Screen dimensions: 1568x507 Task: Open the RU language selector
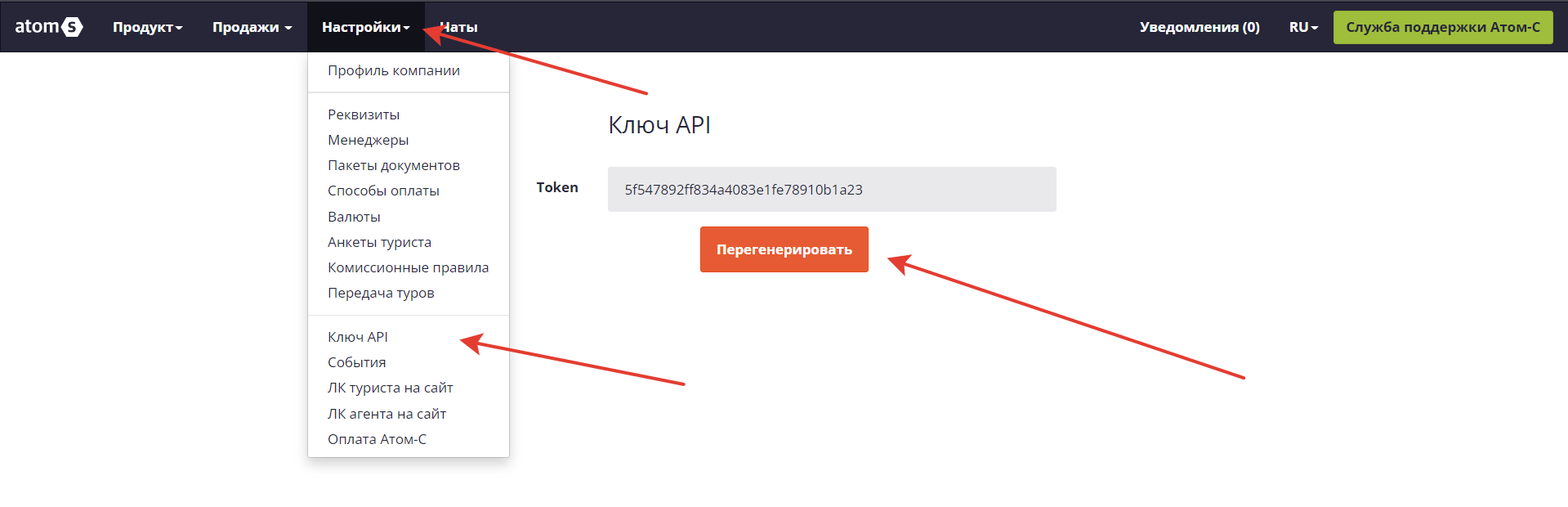point(1303,27)
